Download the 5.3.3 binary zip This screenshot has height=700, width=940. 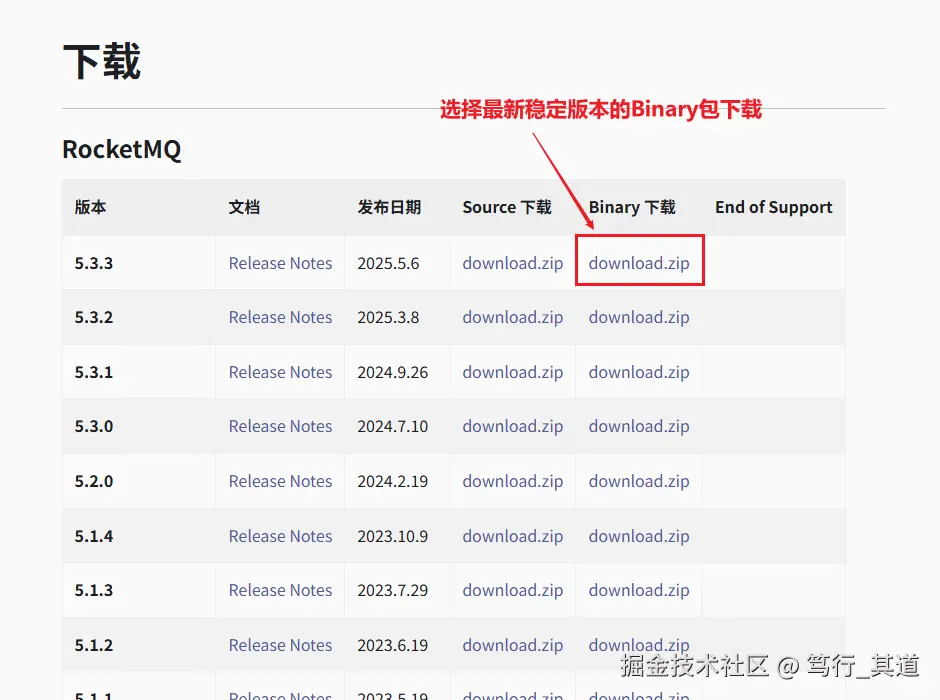(x=639, y=263)
